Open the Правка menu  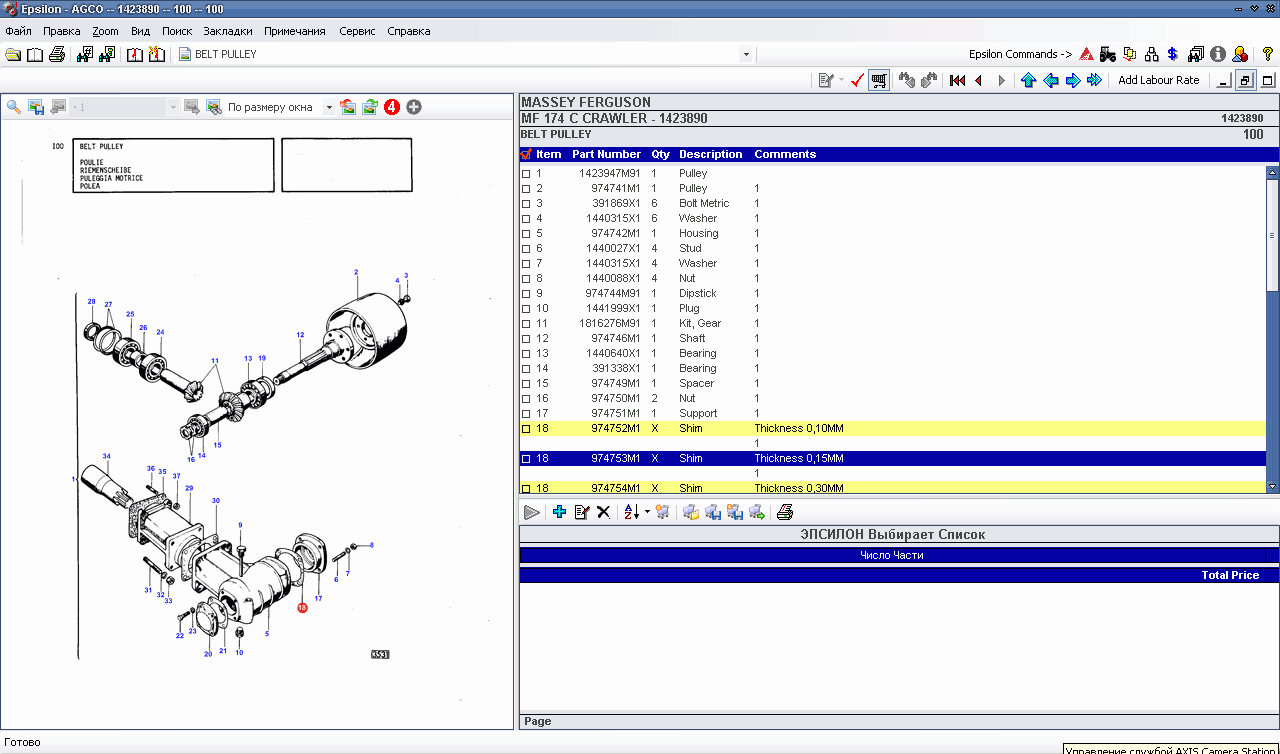[62, 31]
